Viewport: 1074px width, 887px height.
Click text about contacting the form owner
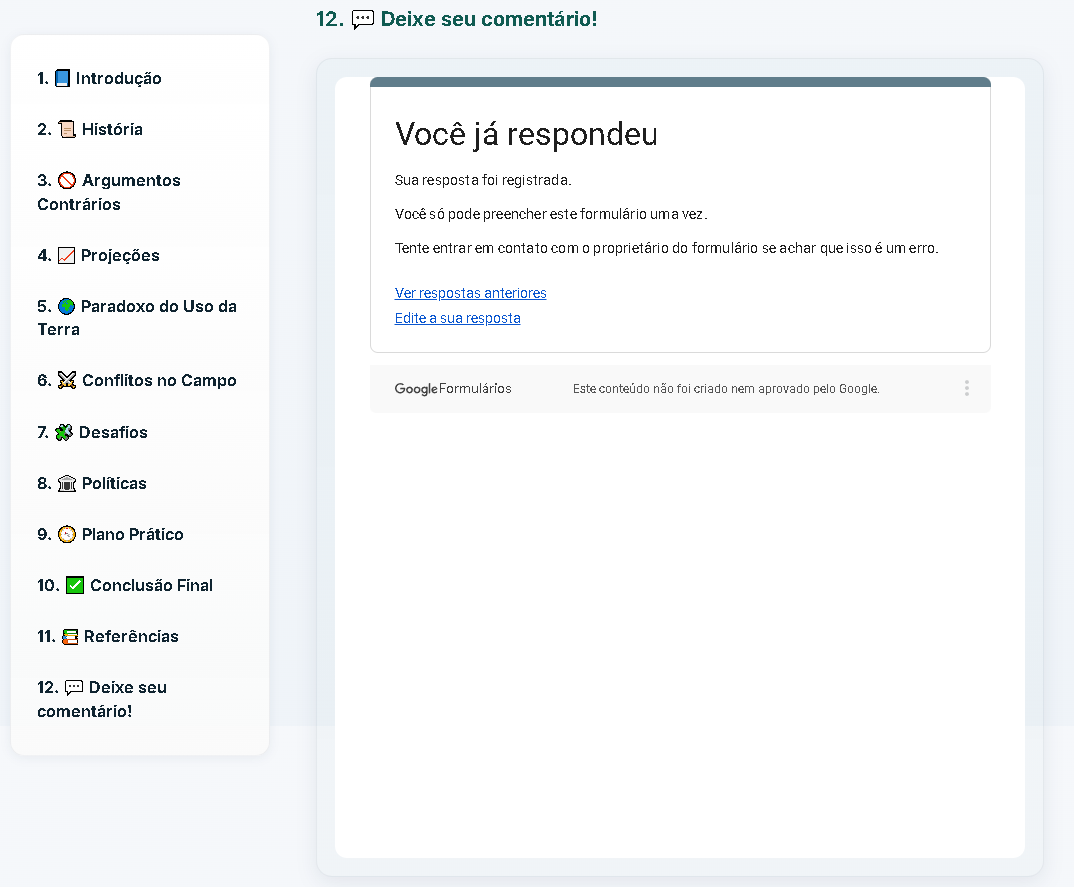[x=666, y=248]
